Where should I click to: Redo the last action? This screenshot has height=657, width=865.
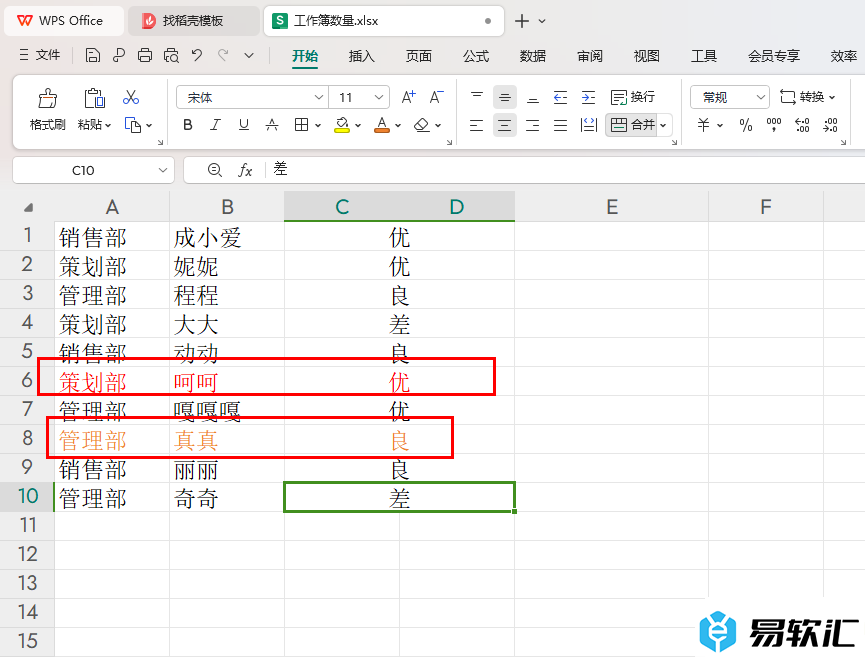pyautogui.click(x=223, y=55)
